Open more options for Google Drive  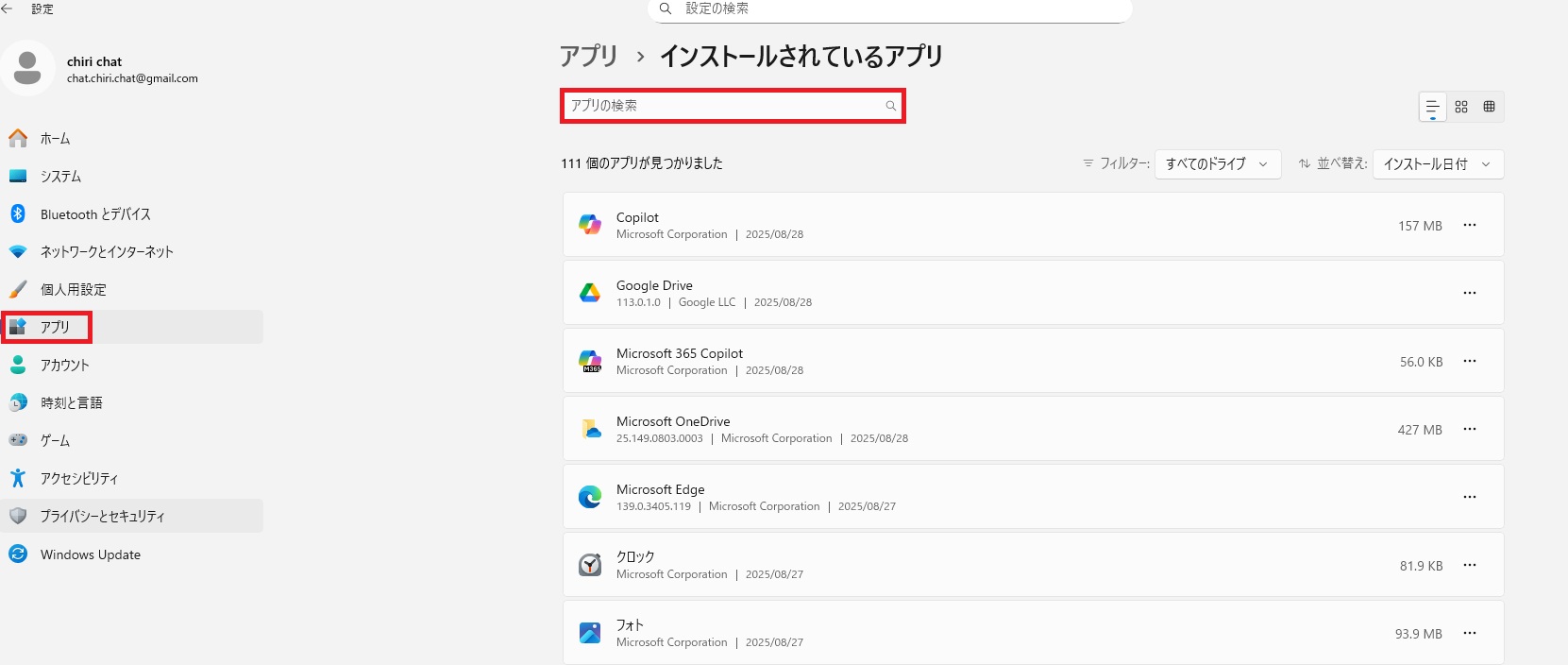pos(1470,293)
